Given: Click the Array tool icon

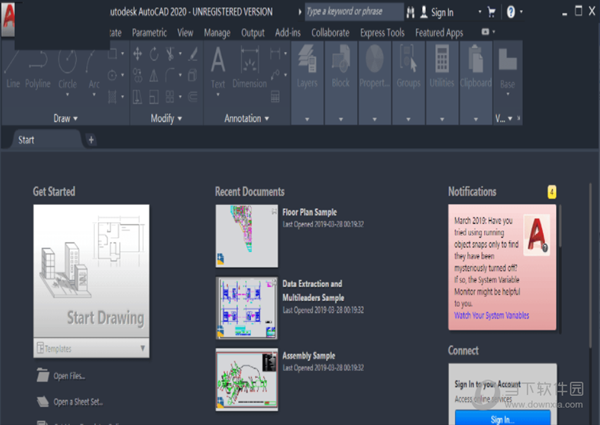Looking at the screenshot, I should [x=170, y=96].
